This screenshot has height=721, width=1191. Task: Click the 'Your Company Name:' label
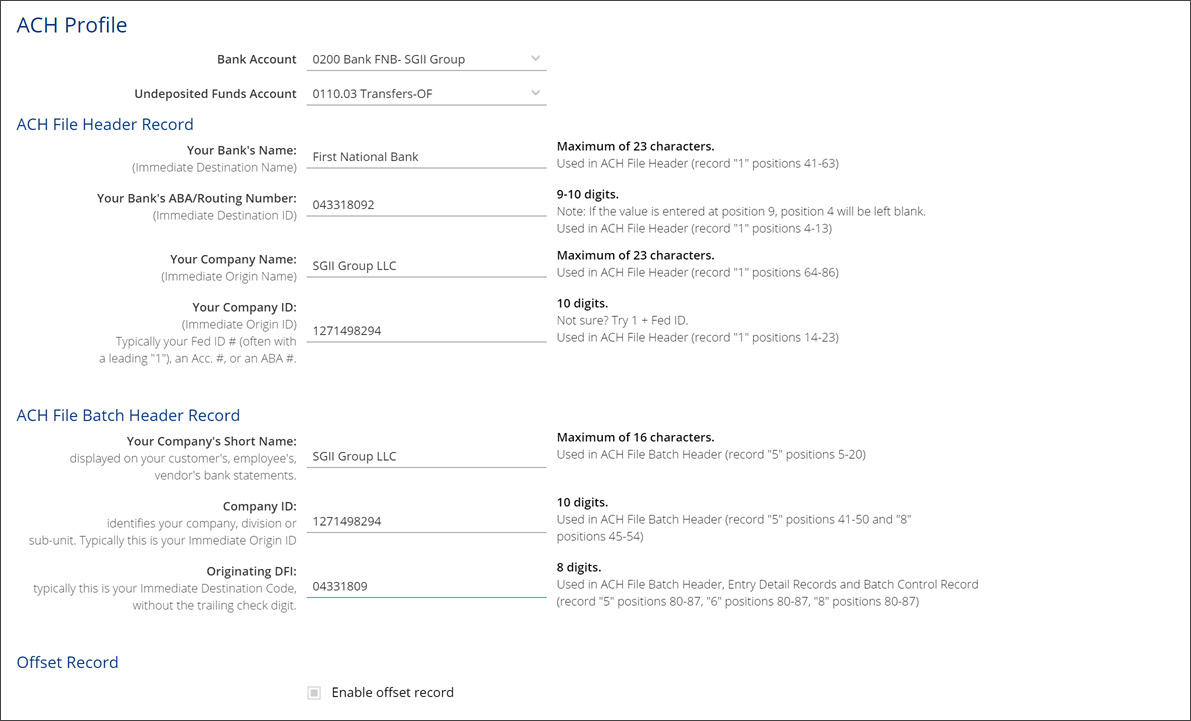(x=233, y=259)
